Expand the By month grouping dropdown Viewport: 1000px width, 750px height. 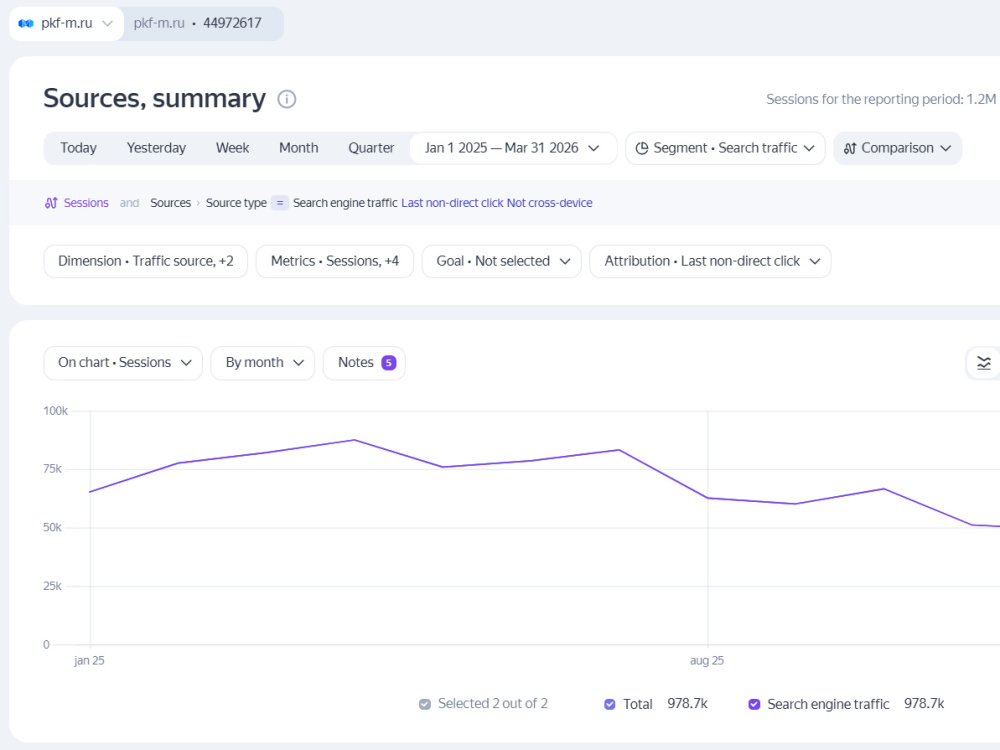click(x=263, y=363)
